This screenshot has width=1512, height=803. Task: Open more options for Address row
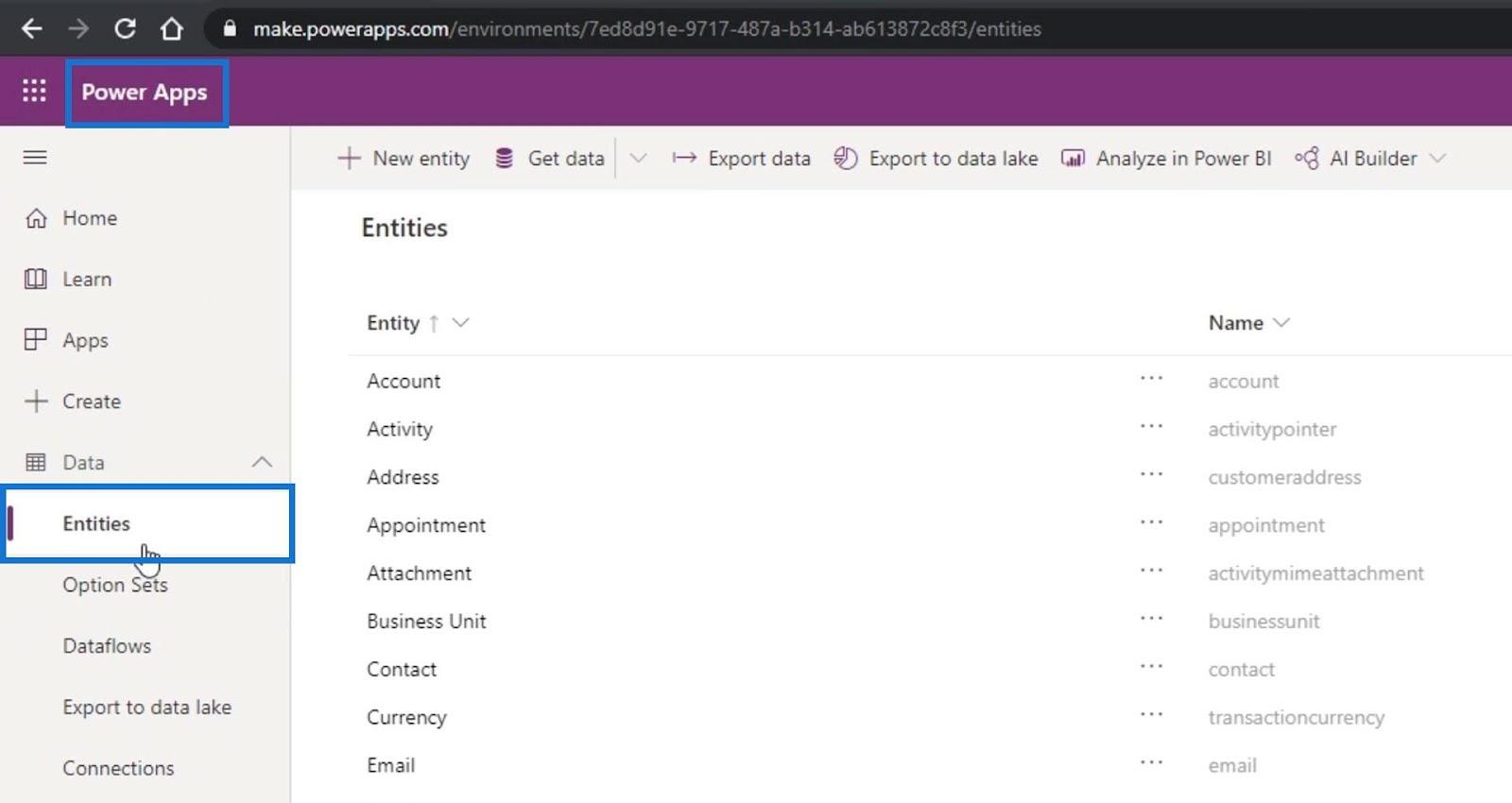coord(1151,474)
